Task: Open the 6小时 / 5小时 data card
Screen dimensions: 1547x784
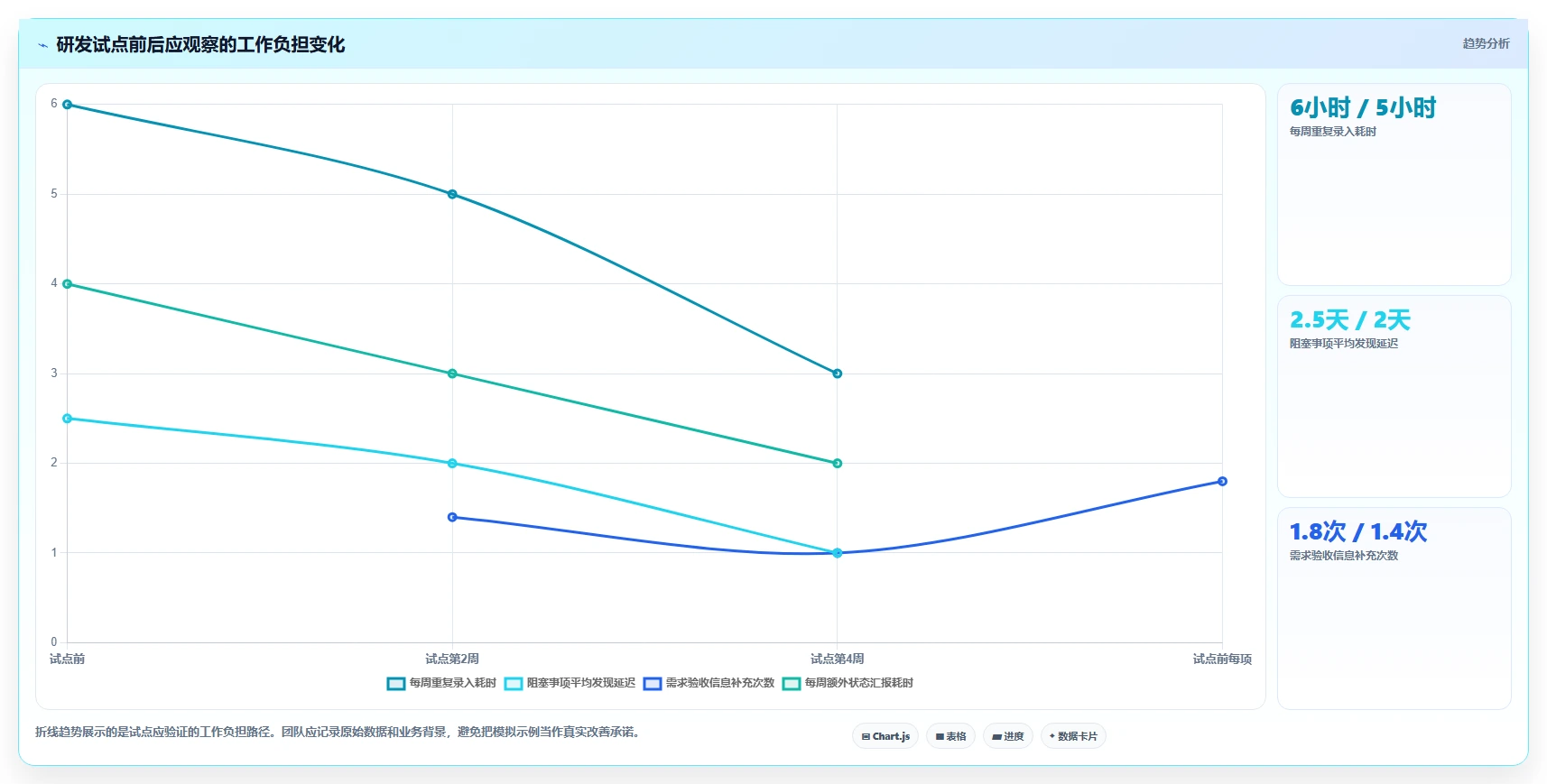Action: [x=1394, y=184]
